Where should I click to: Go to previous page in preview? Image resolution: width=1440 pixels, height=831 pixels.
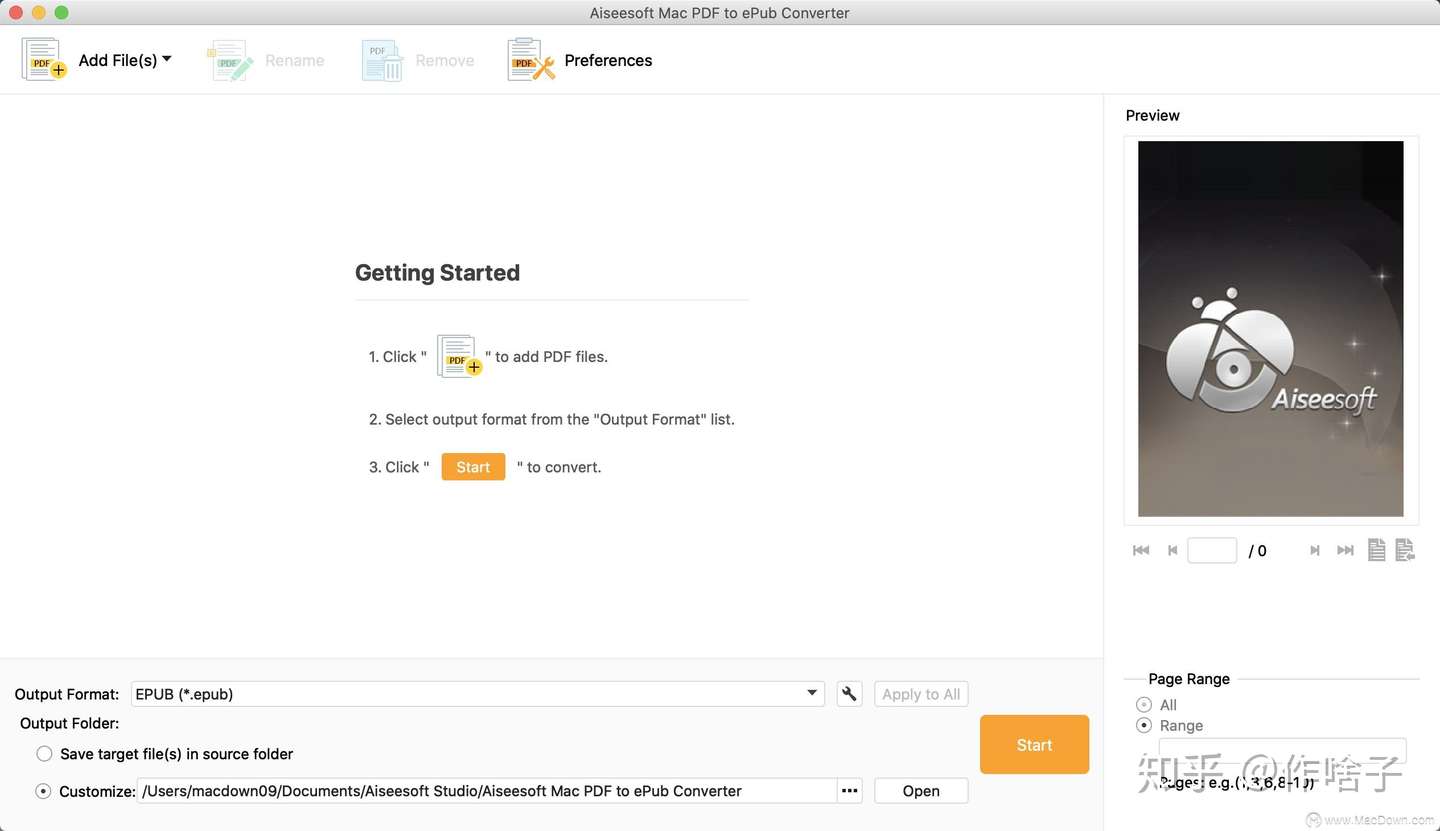[1173, 550]
